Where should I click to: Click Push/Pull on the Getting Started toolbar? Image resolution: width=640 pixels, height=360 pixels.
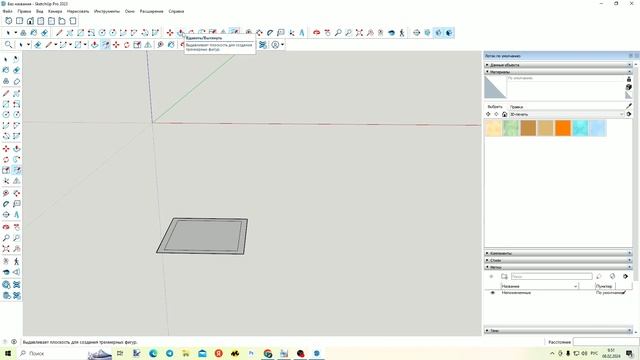click(95, 44)
